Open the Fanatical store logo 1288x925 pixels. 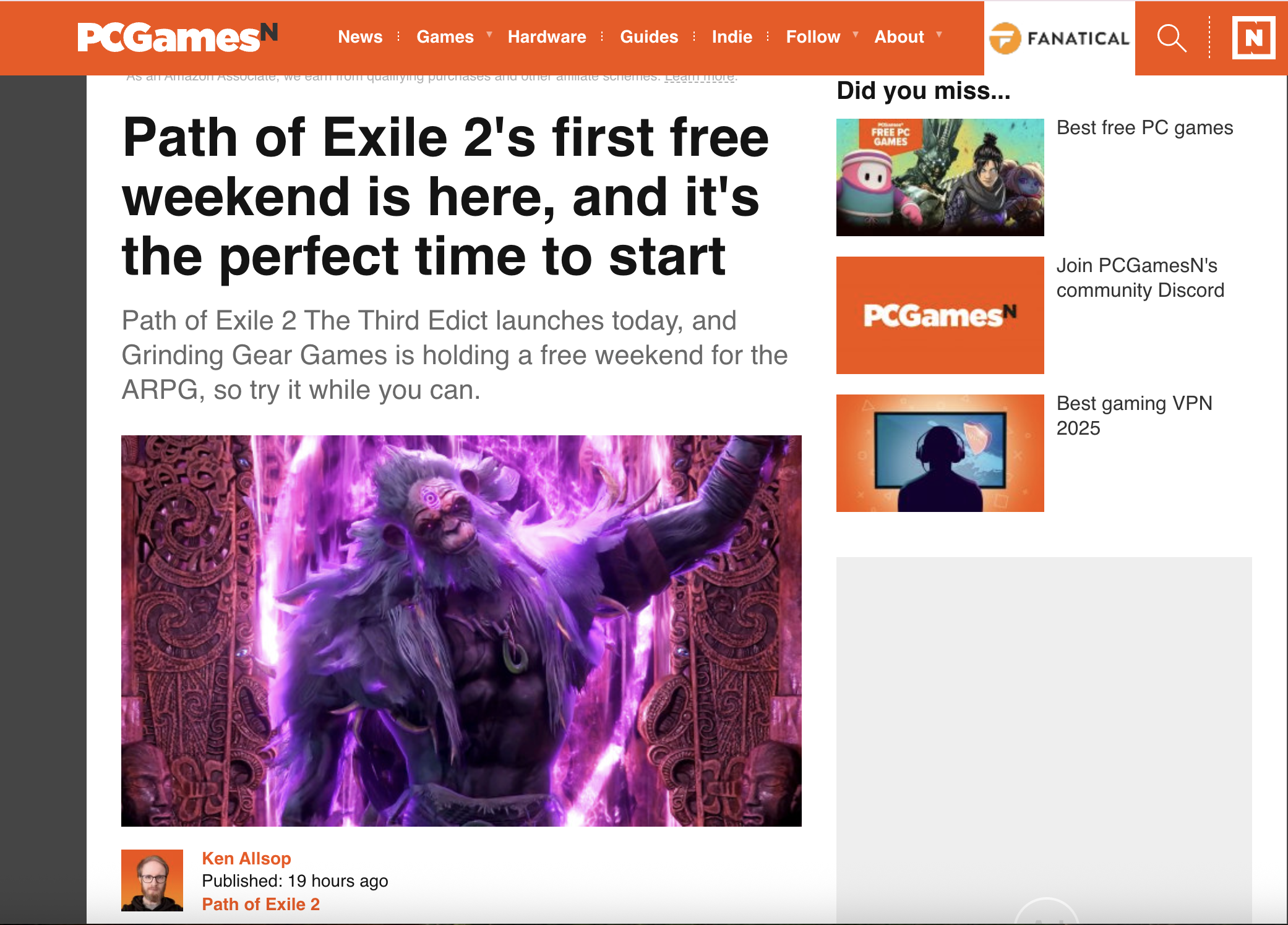[x=1059, y=38]
